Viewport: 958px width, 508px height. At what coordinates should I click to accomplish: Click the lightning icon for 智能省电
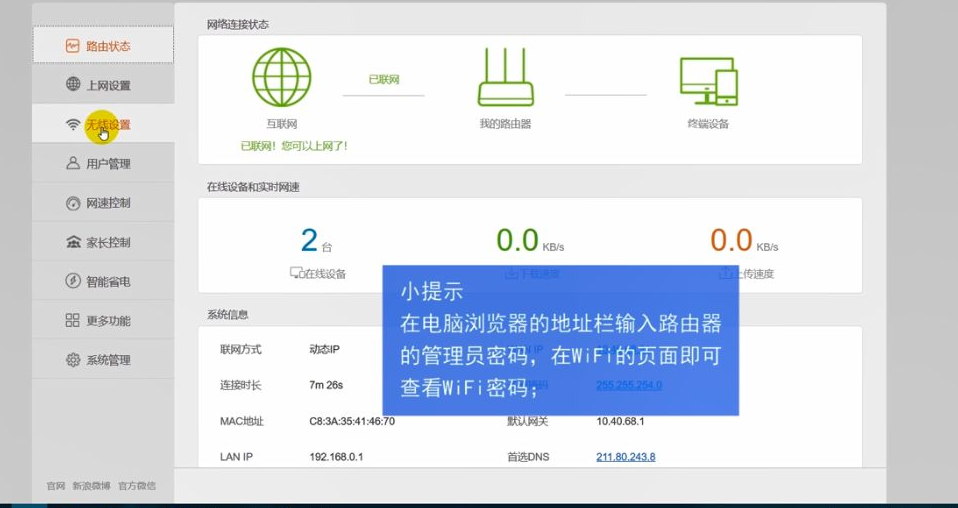pos(73,281)
